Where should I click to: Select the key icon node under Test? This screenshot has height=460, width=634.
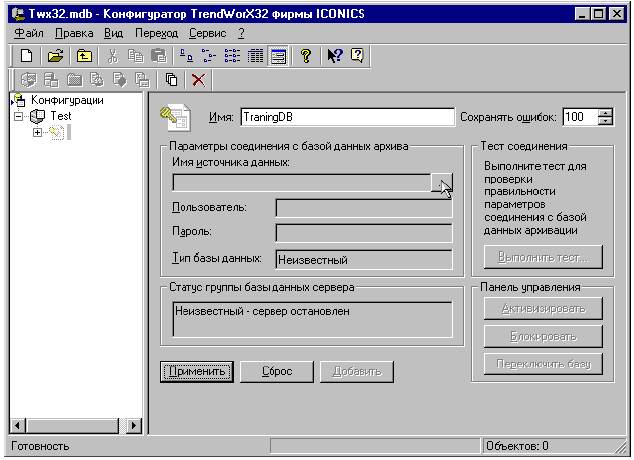pyautogui.click(x=56, y=132)
